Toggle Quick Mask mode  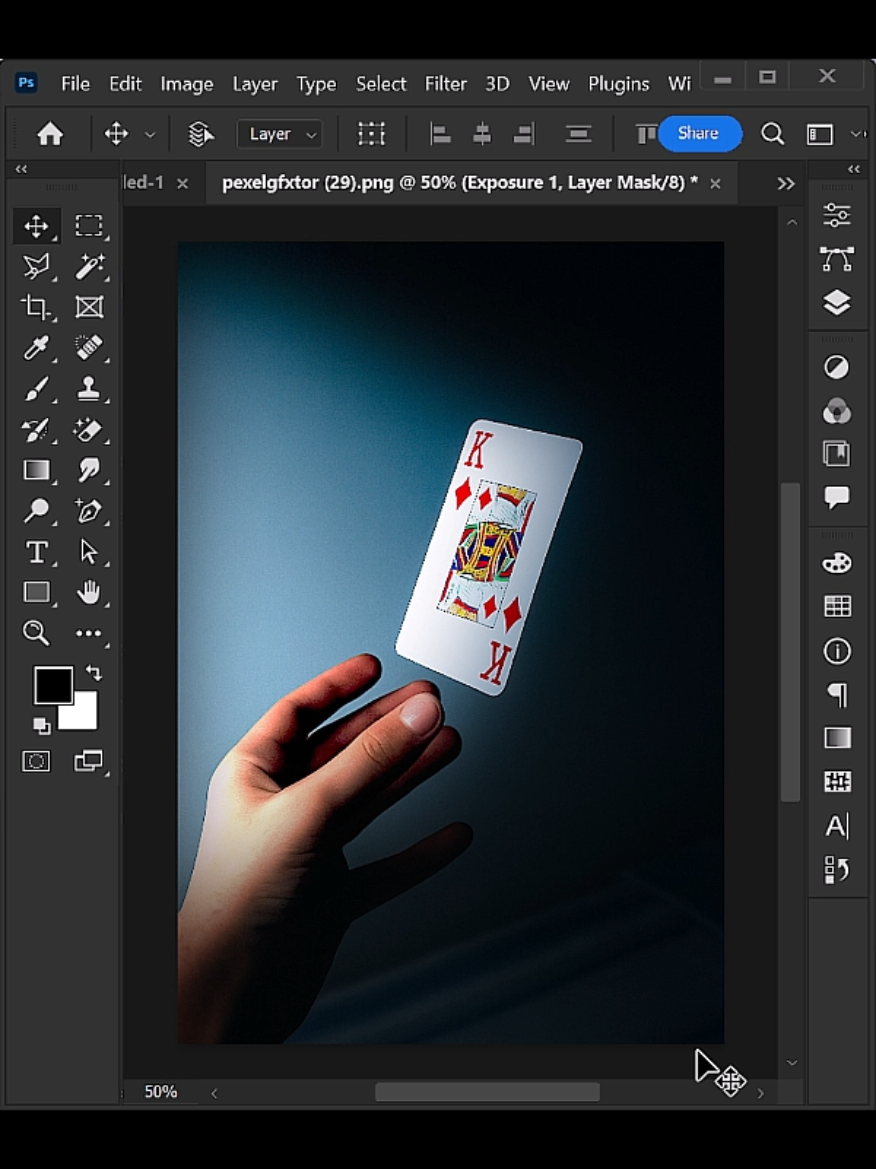coord(36,761)
